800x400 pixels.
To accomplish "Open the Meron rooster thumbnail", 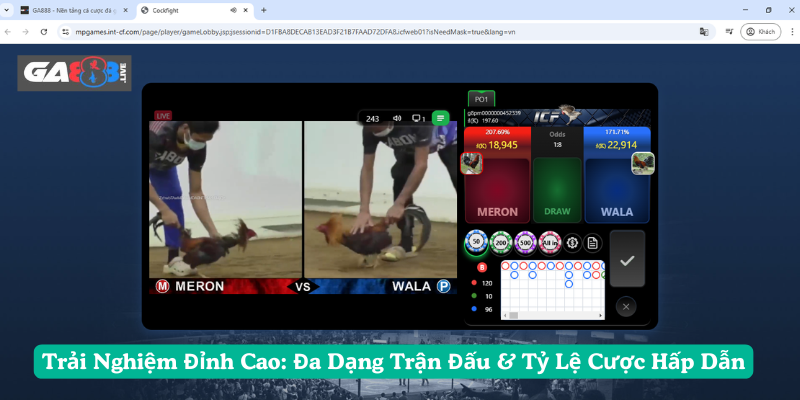I will (x=471, y=163).
